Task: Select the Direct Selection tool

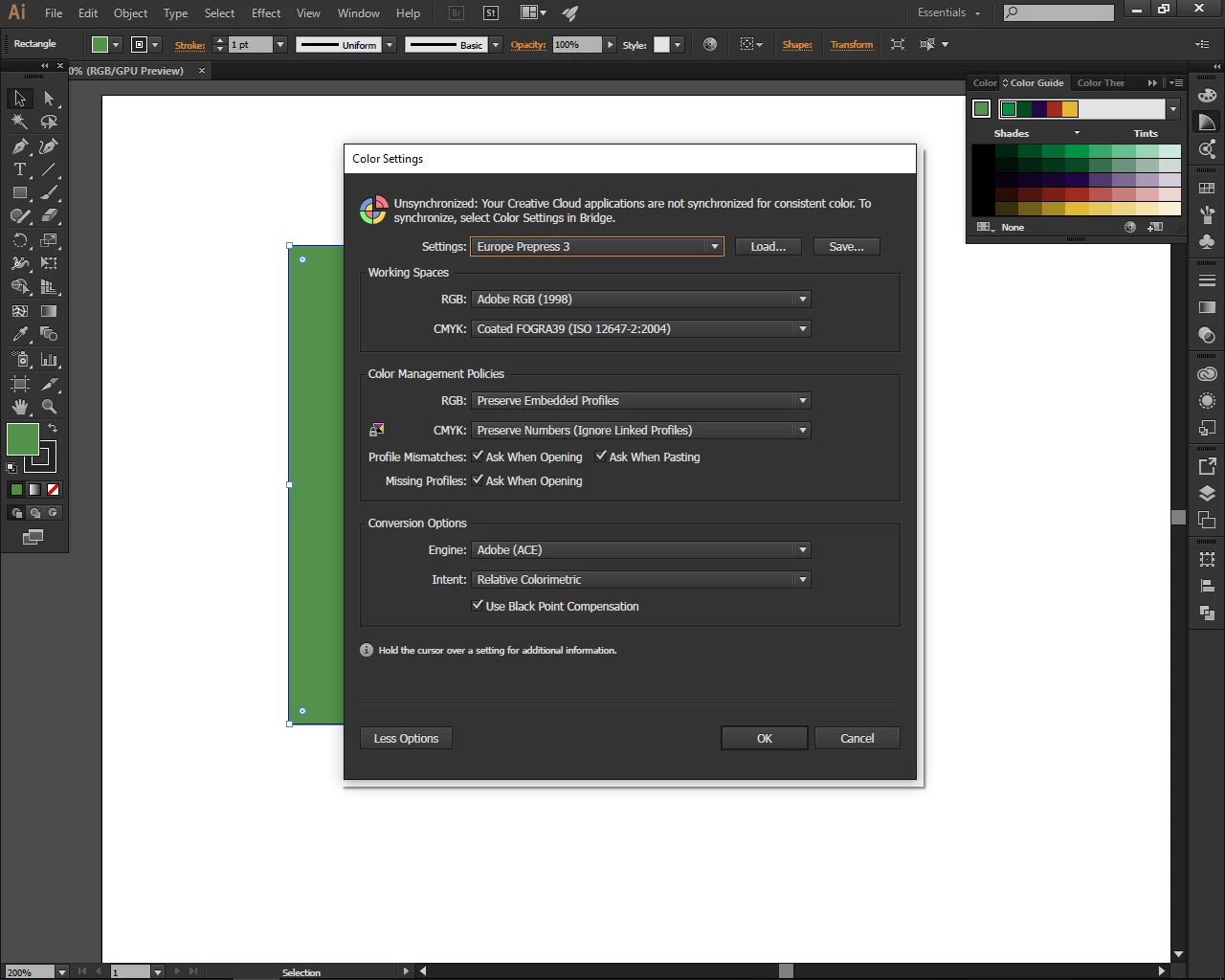Action: click(49, 99)
